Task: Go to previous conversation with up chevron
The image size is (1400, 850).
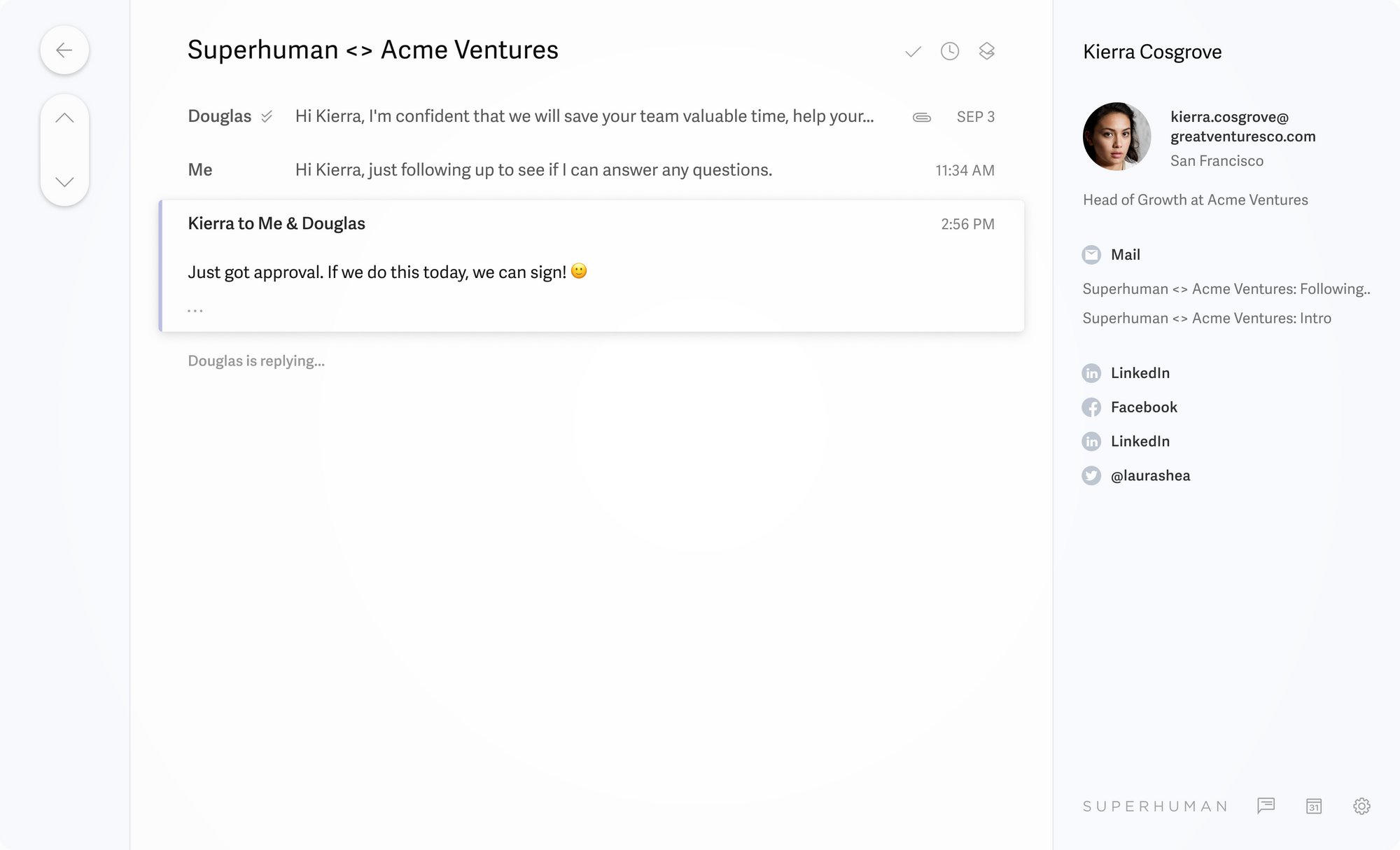Action: coord(64,118)
